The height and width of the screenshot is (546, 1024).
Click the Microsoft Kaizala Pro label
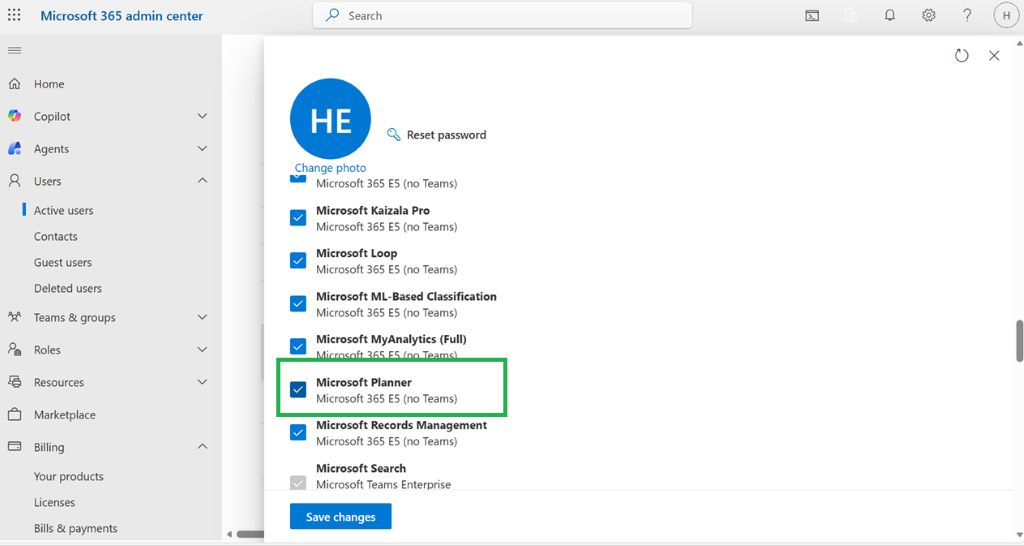pos(373,210)
